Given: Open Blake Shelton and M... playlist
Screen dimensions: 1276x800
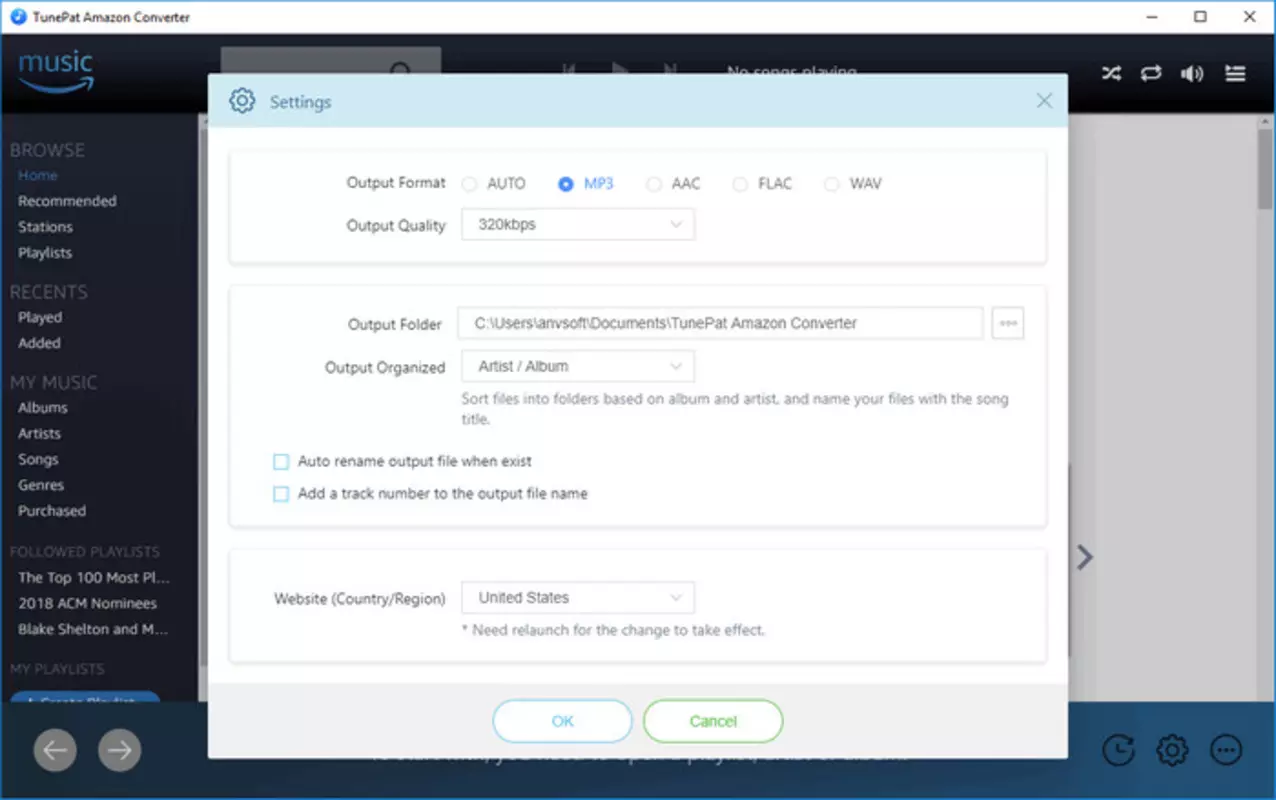Looking at the screenshot, I should pyautogui.click(x=93, y=630).
